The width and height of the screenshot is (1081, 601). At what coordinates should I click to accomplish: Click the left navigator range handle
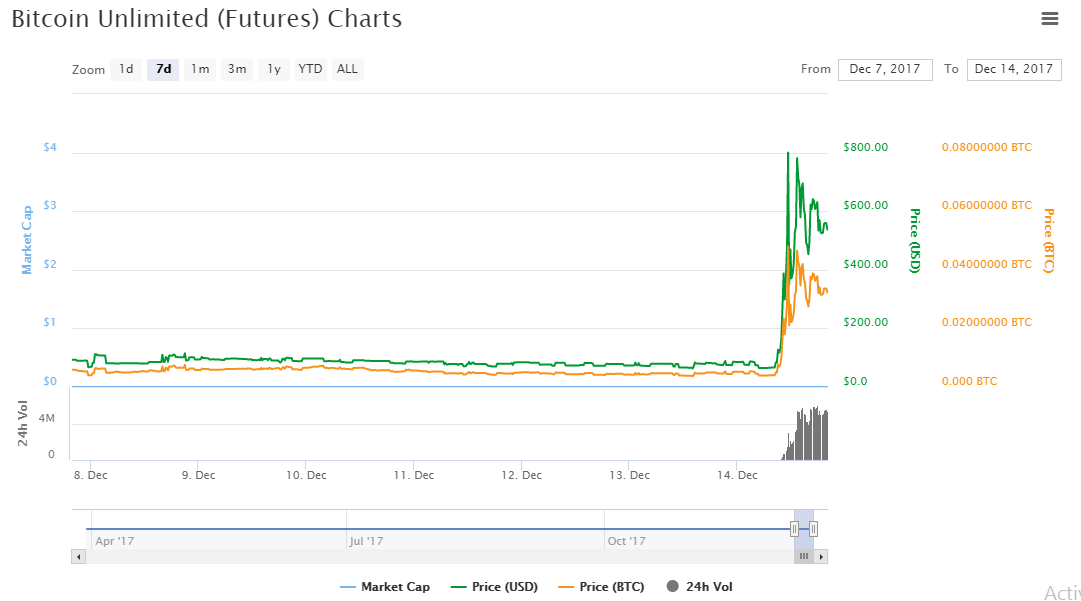pos(794,529)
